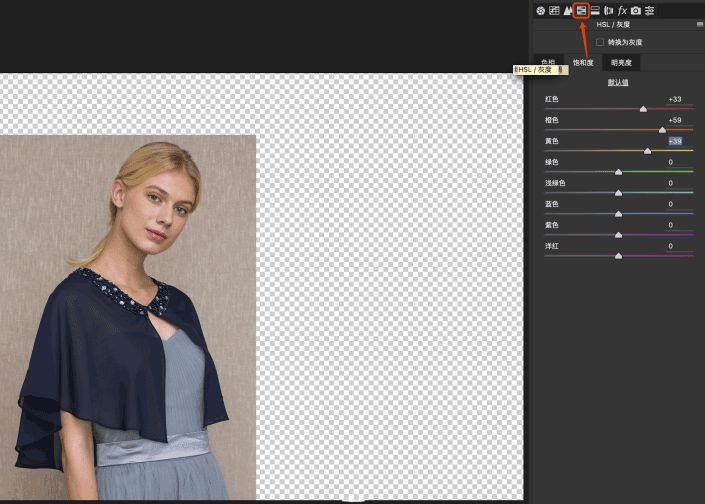This screenshot has height=504, width=705.
Task: Switch to the 色相 tab
Action: click(x=548, y=62)
